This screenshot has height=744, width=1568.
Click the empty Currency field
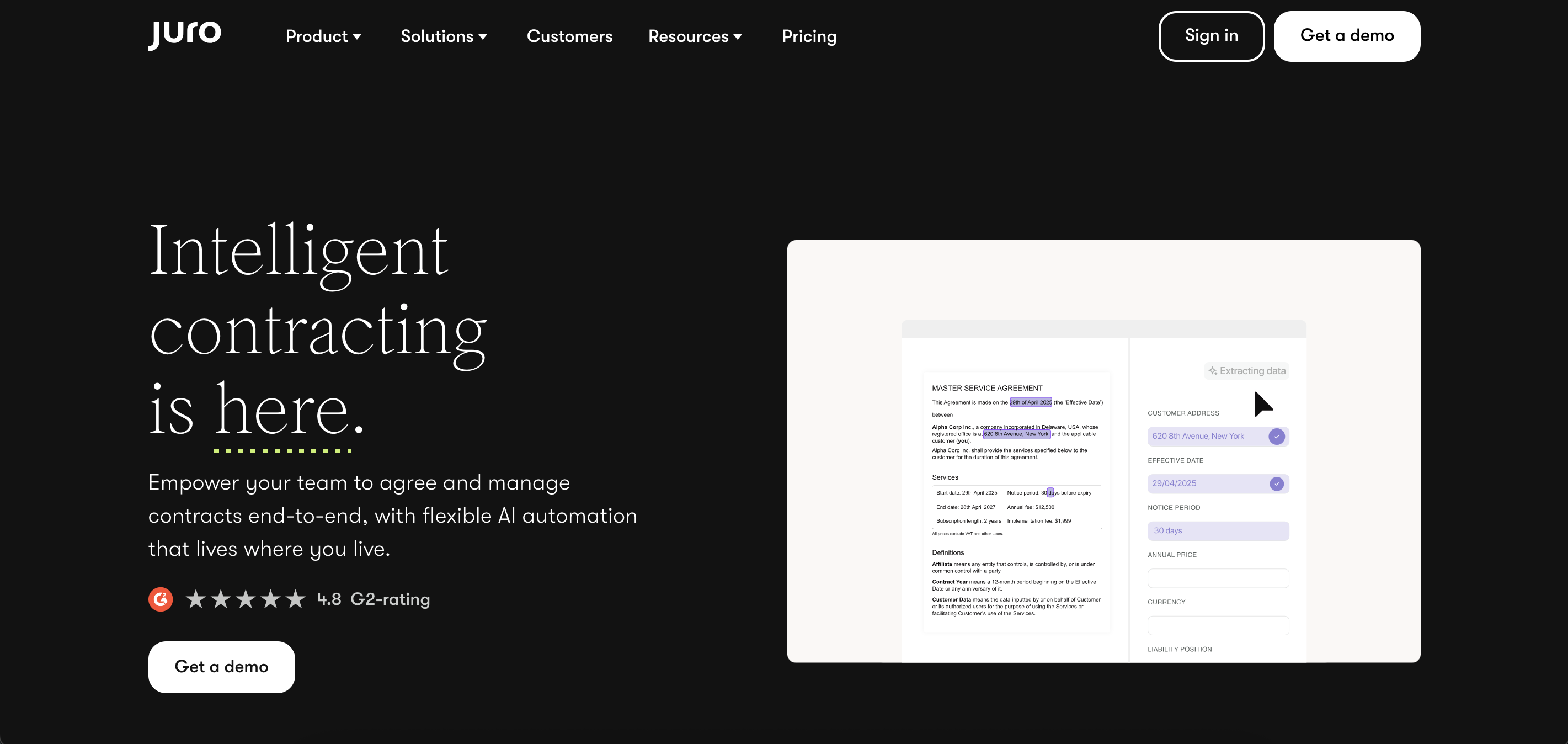[1218, 625]
